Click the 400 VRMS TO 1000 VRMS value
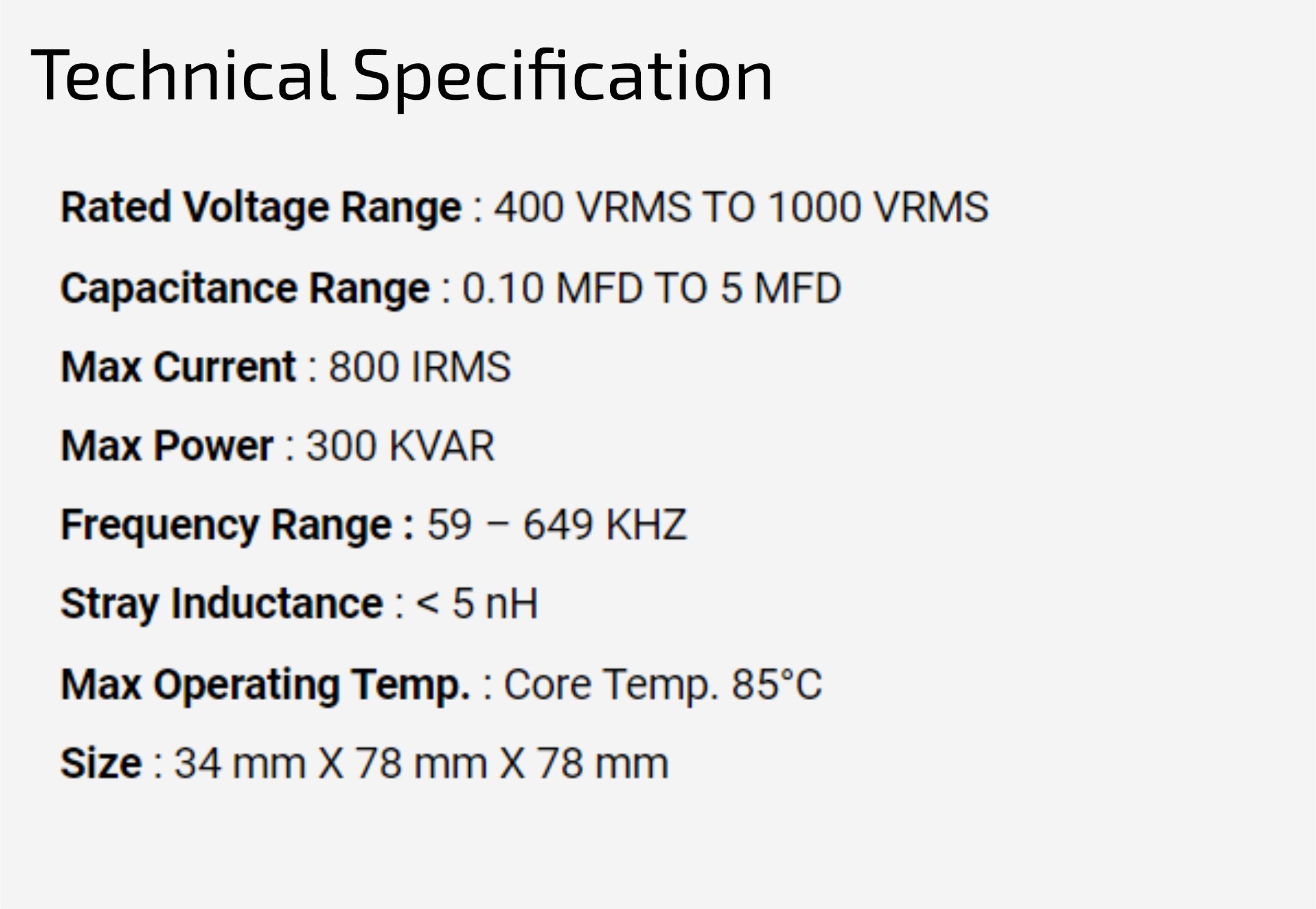This screenshot has height=909, width=1316. [741, 207]
